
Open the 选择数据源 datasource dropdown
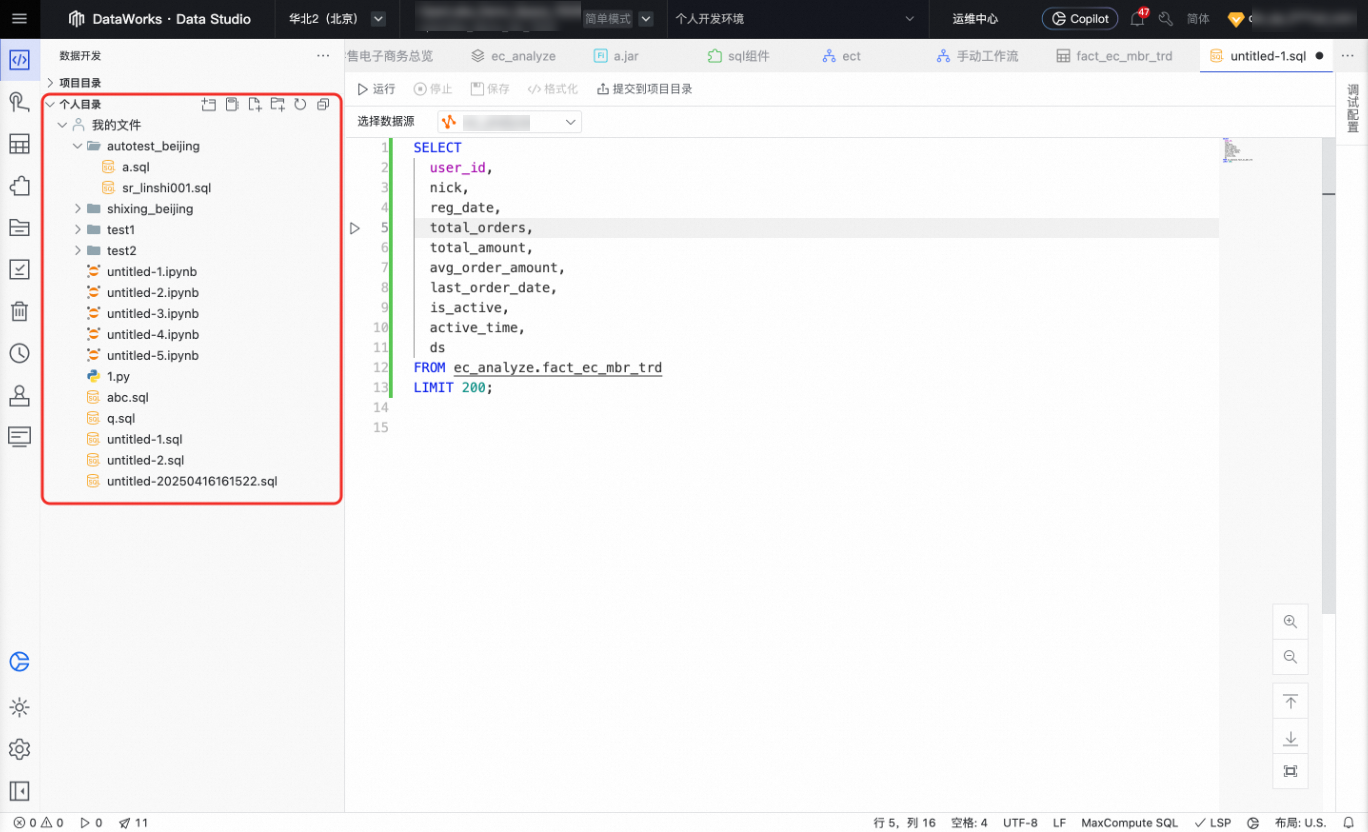click(509, 122)
